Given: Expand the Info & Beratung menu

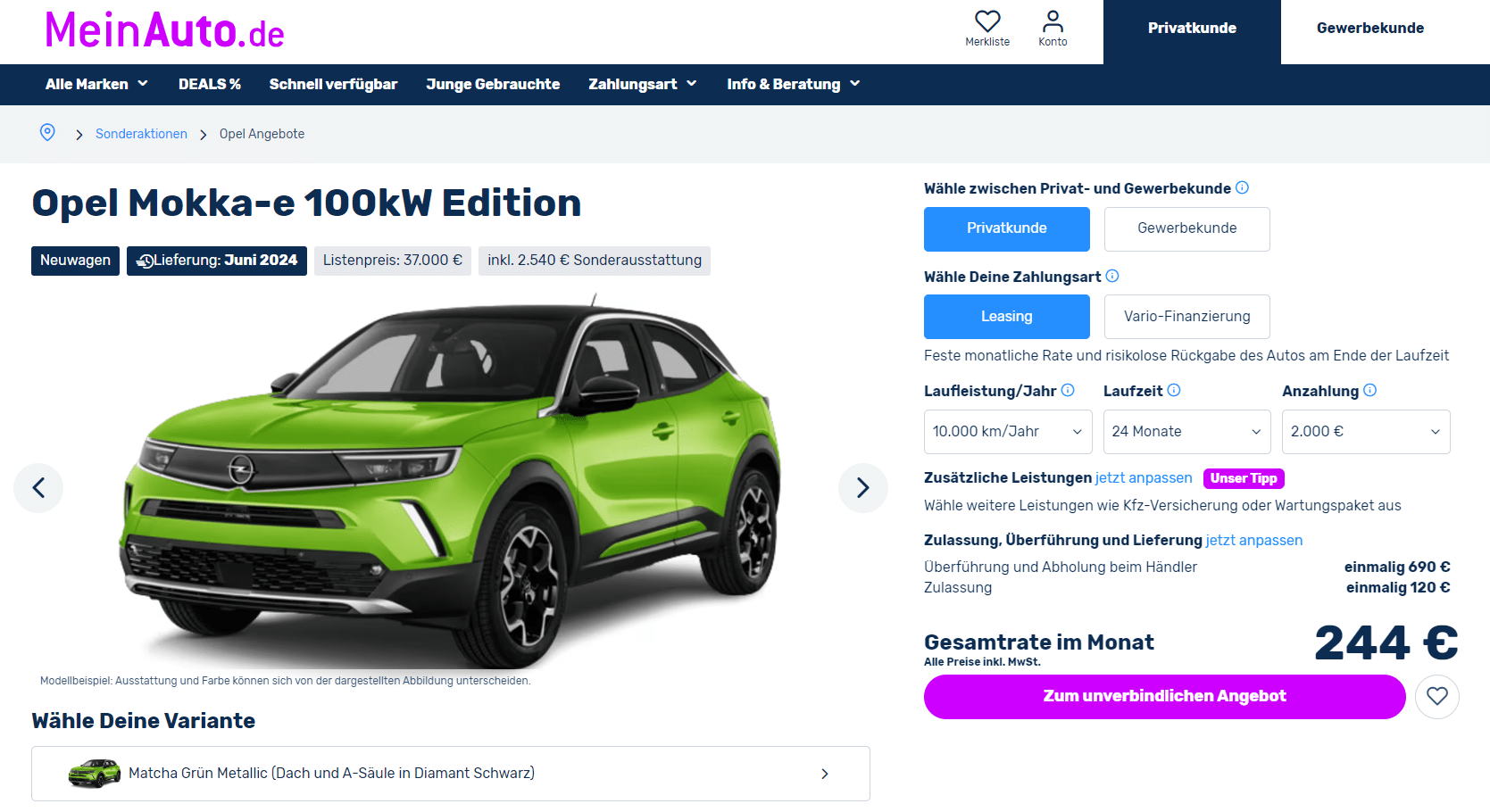Looking at the screenshot, I should pos(794,84).
